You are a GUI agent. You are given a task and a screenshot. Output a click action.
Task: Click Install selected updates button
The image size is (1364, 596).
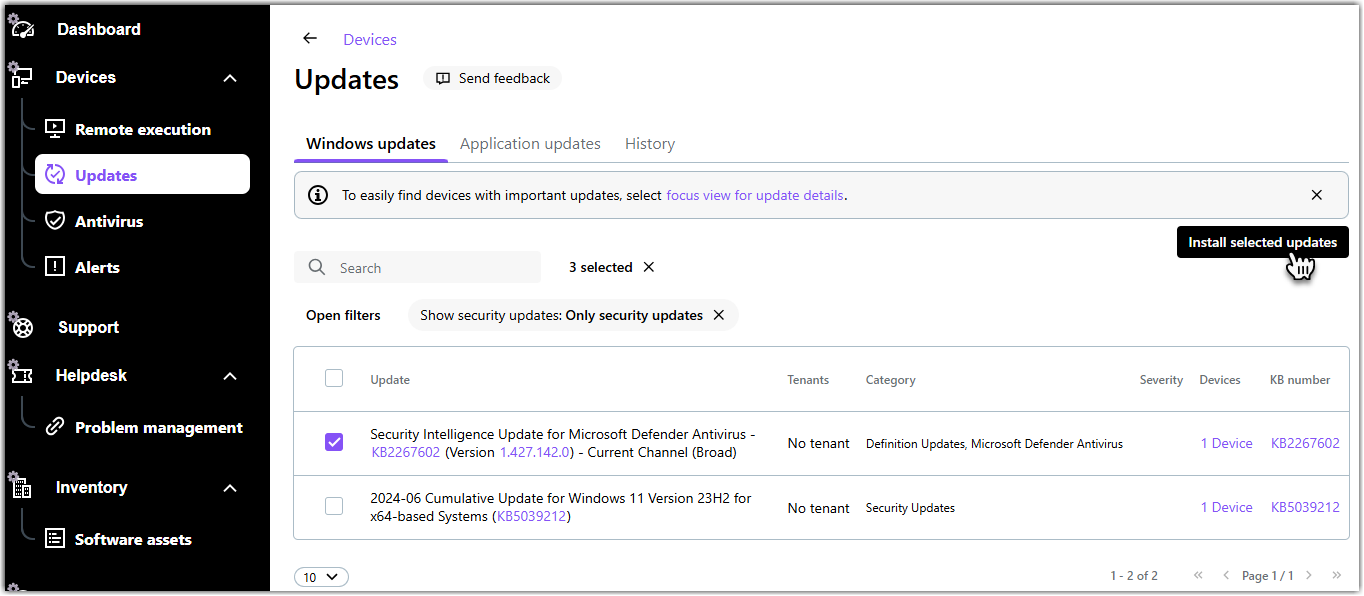click(1262, 242)
